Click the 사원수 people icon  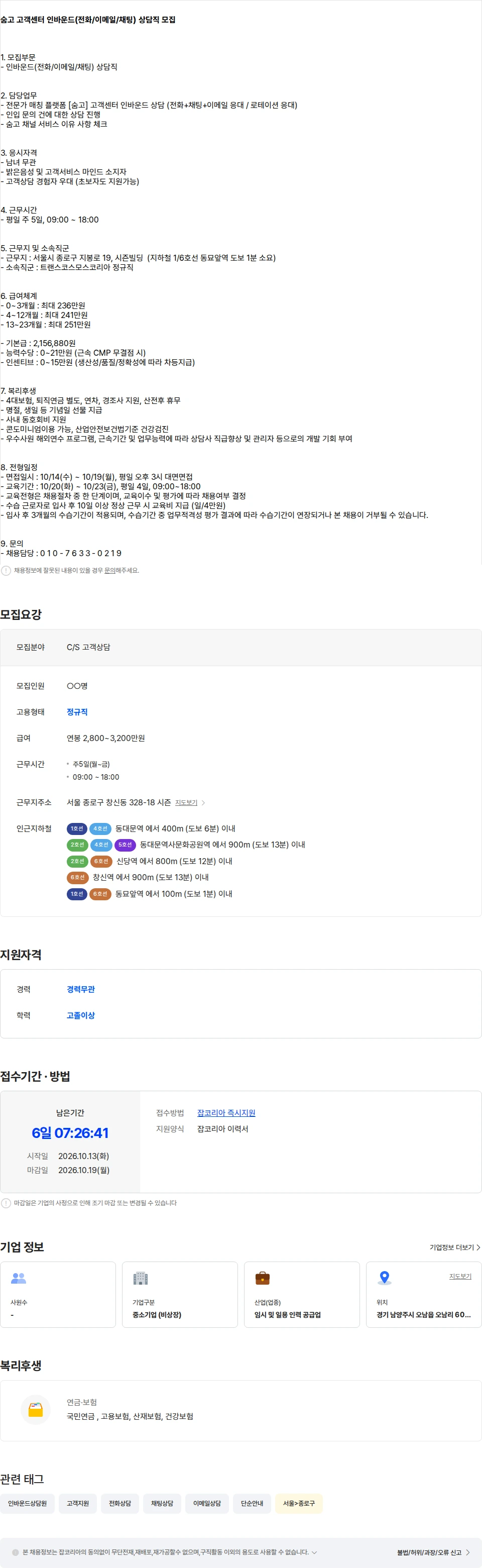tap(19, 1278)
